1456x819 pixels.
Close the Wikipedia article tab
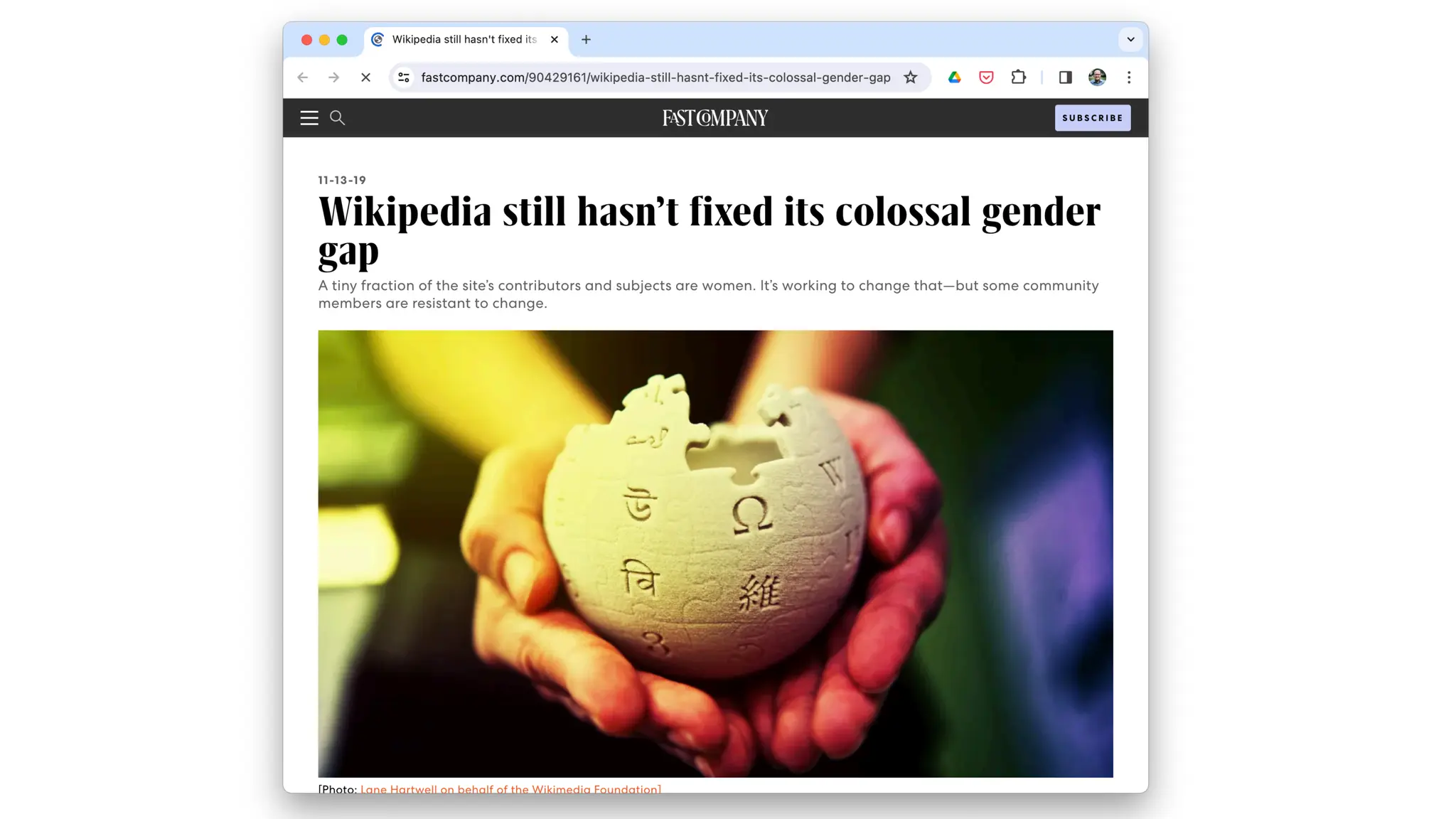(555, 40)
